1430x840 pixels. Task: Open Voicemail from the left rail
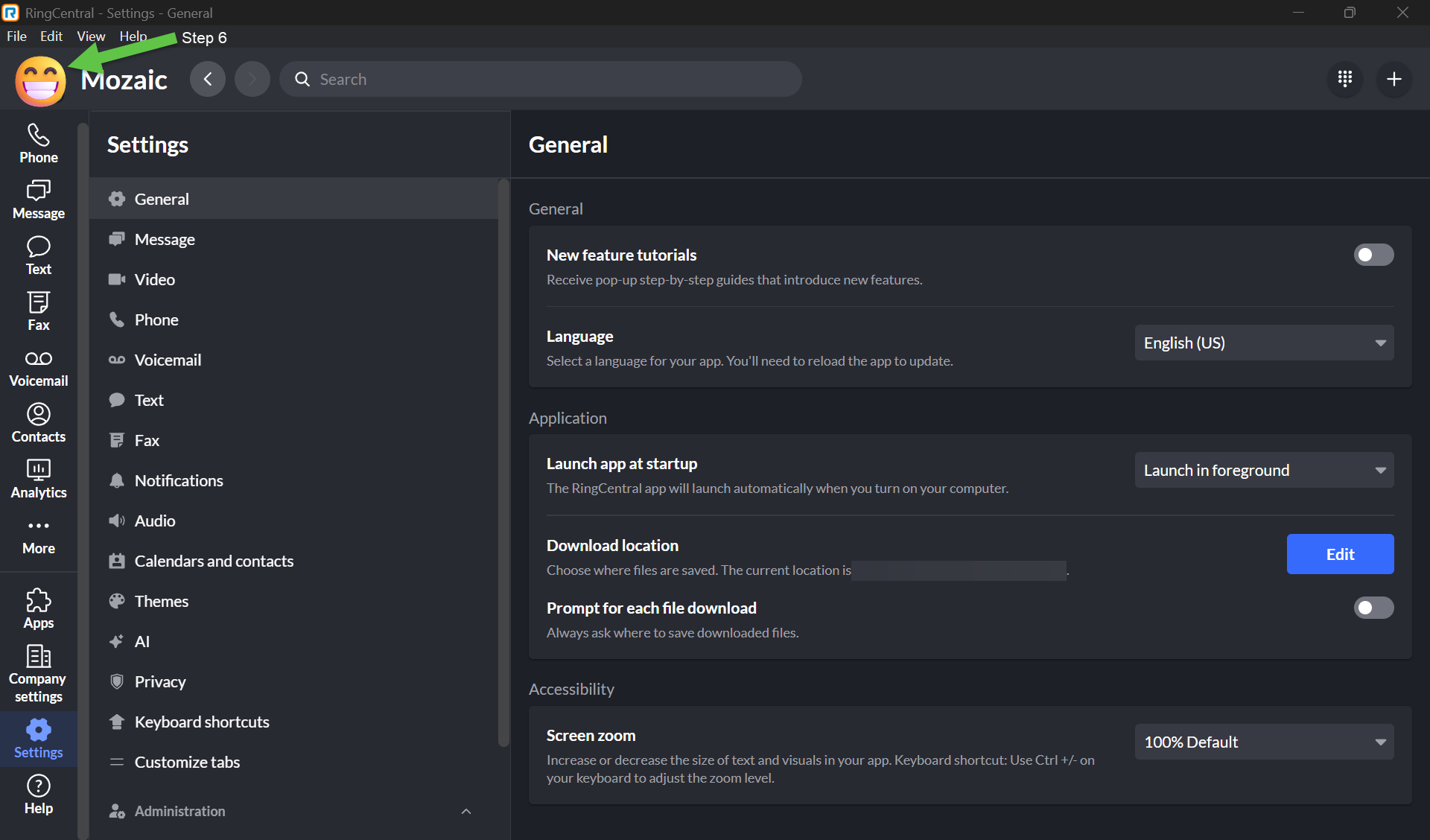tap(38, 368)
